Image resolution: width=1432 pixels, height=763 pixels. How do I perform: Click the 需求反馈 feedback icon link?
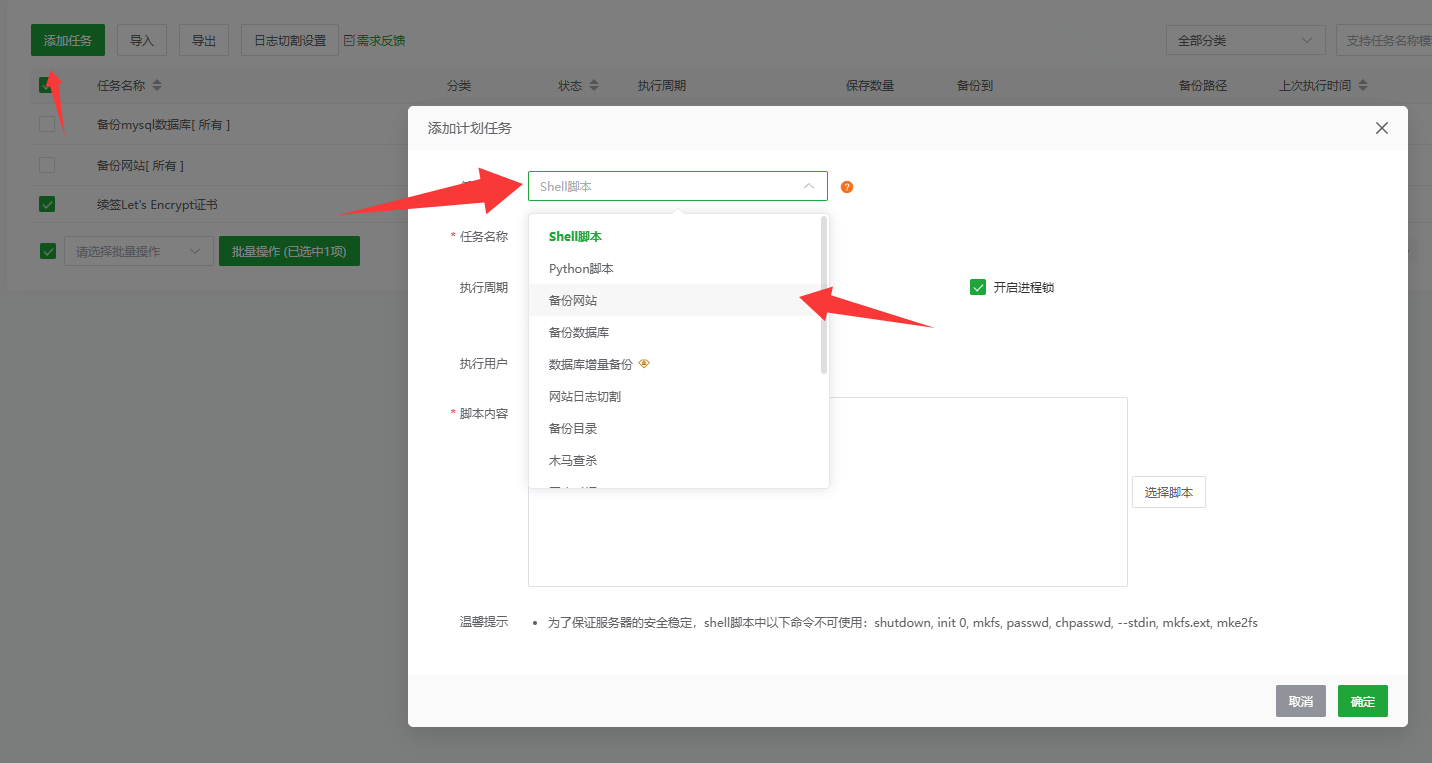coord(375,41)
